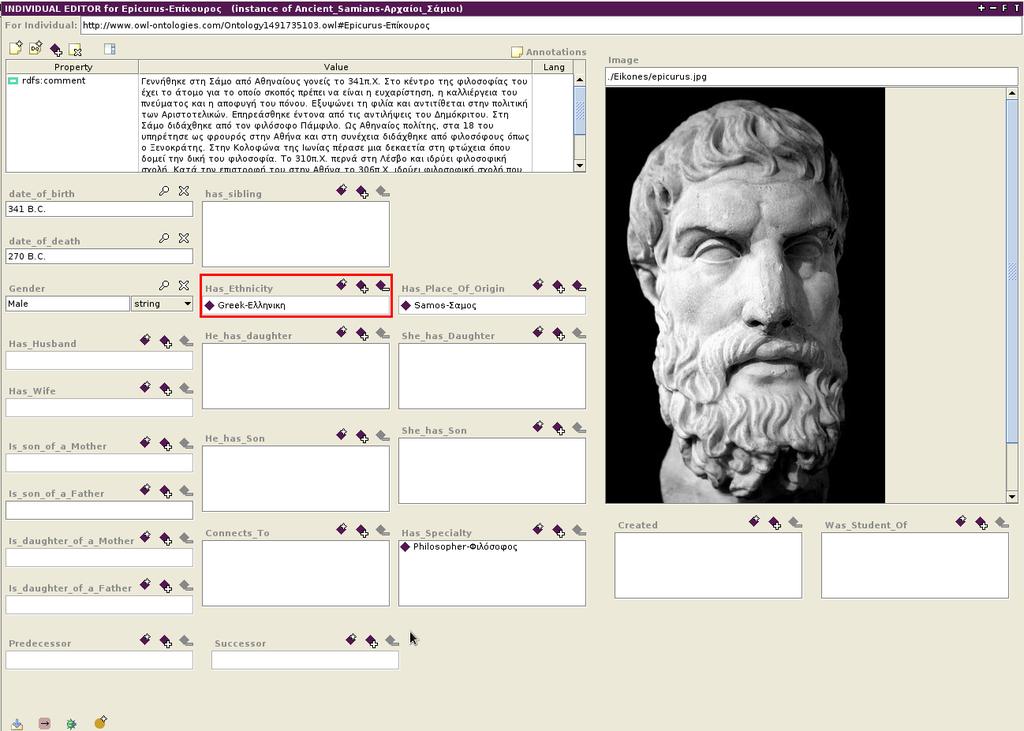Click the Greek comment text value cell

click(x=336, y=123)
